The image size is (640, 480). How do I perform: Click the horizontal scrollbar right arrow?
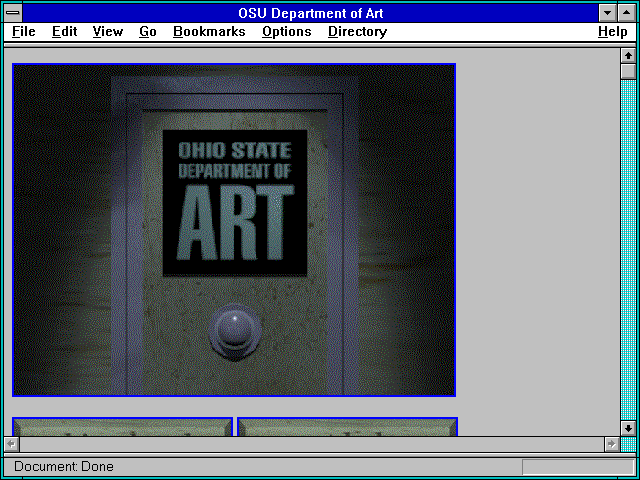(x=612, y=444)
